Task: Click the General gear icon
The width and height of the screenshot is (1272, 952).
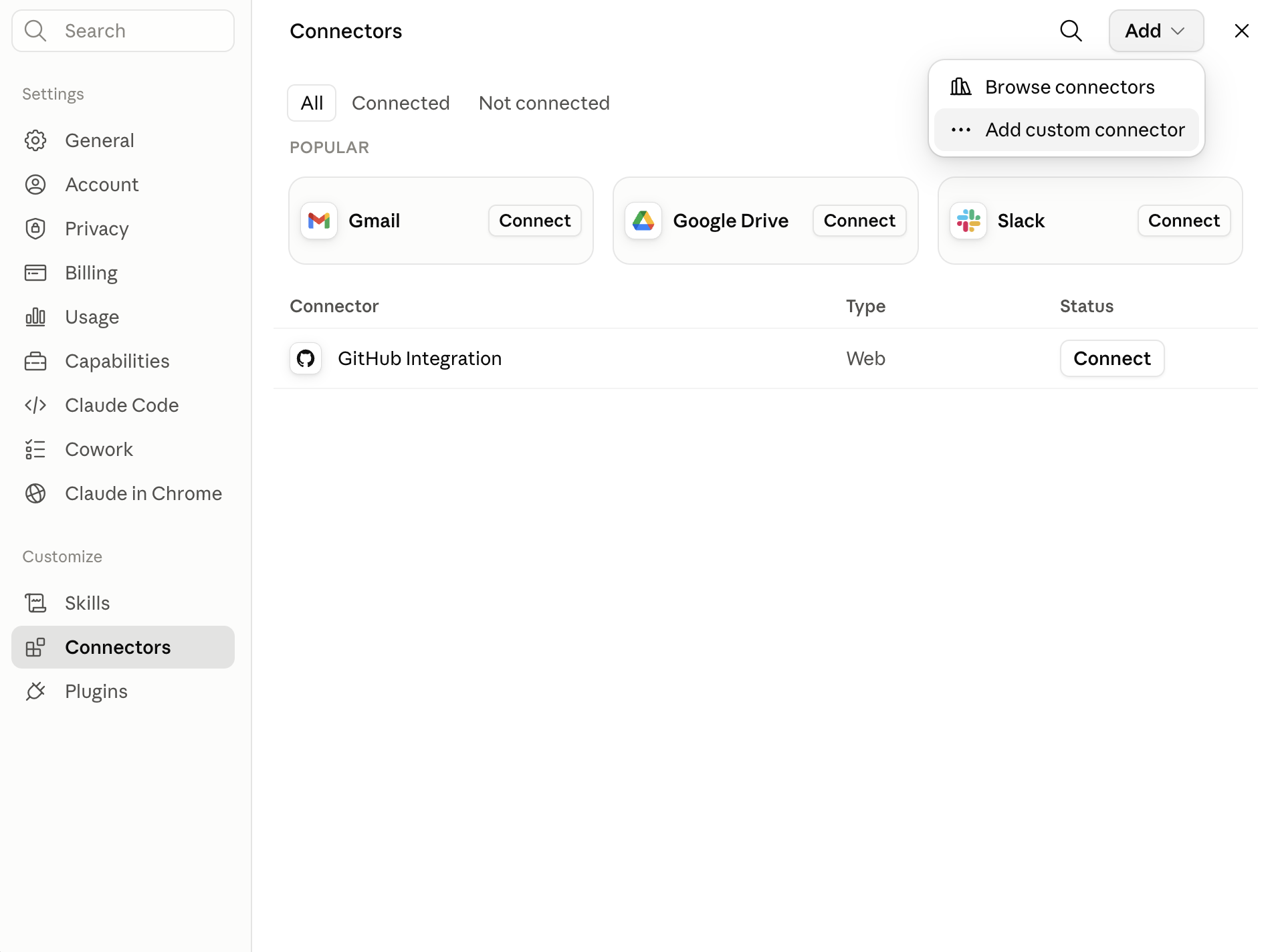Action: [35, 140]
